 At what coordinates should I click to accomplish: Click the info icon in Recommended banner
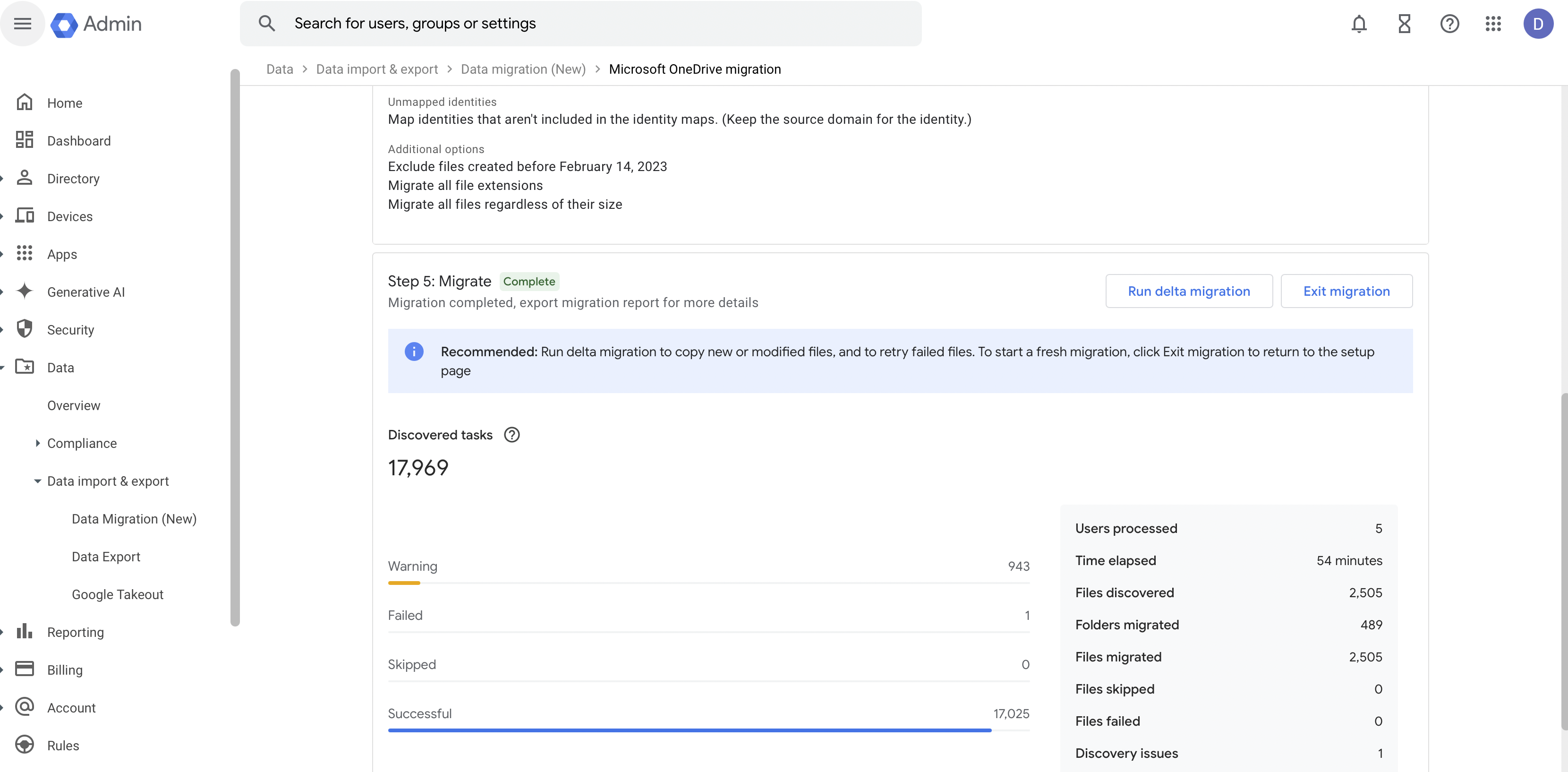(414, 352)
